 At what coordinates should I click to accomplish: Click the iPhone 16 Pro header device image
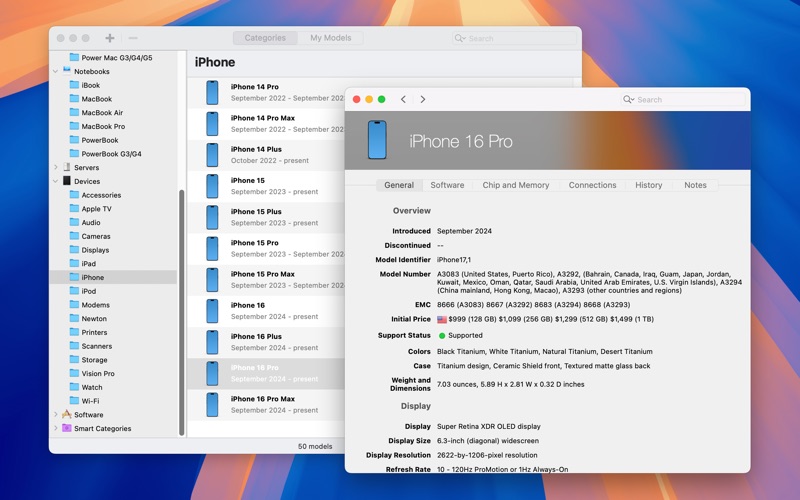point(377,140)
